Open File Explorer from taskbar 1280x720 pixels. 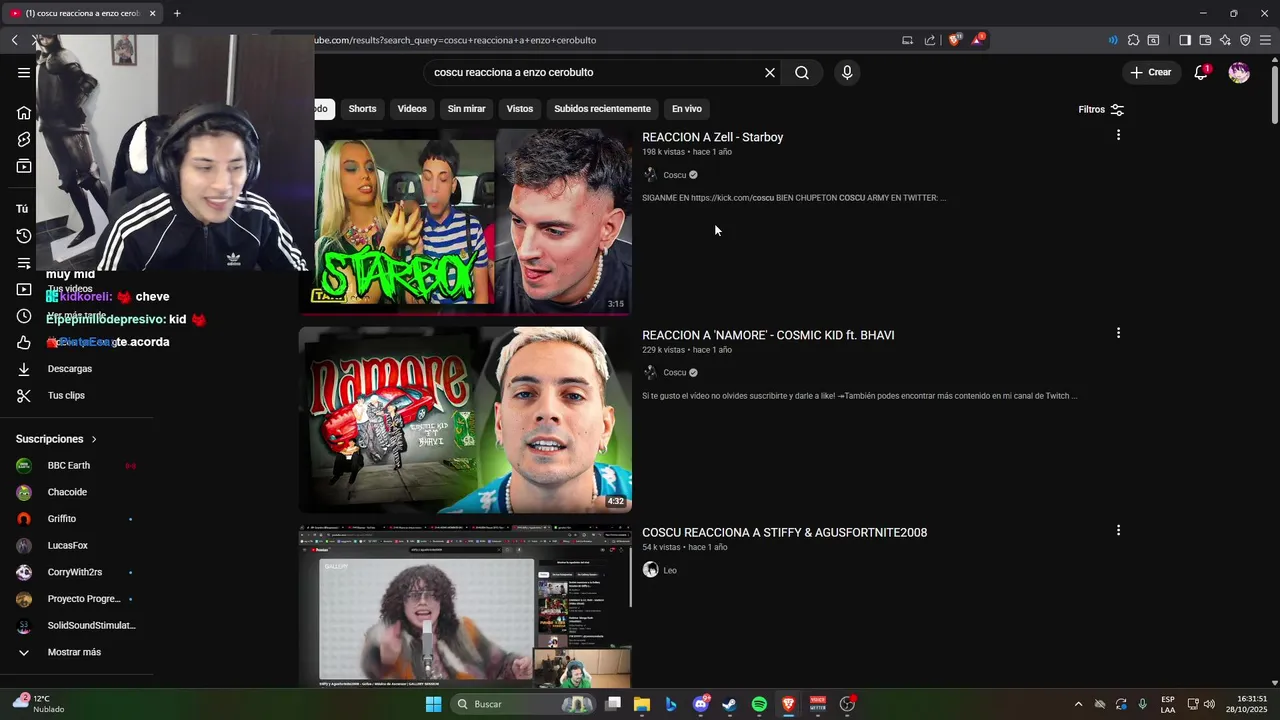(x=642, y=704)
